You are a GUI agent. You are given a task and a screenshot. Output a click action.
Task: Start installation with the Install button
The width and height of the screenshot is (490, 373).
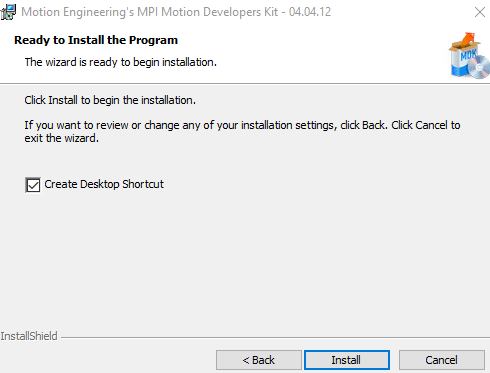click(x=347, y=360)
